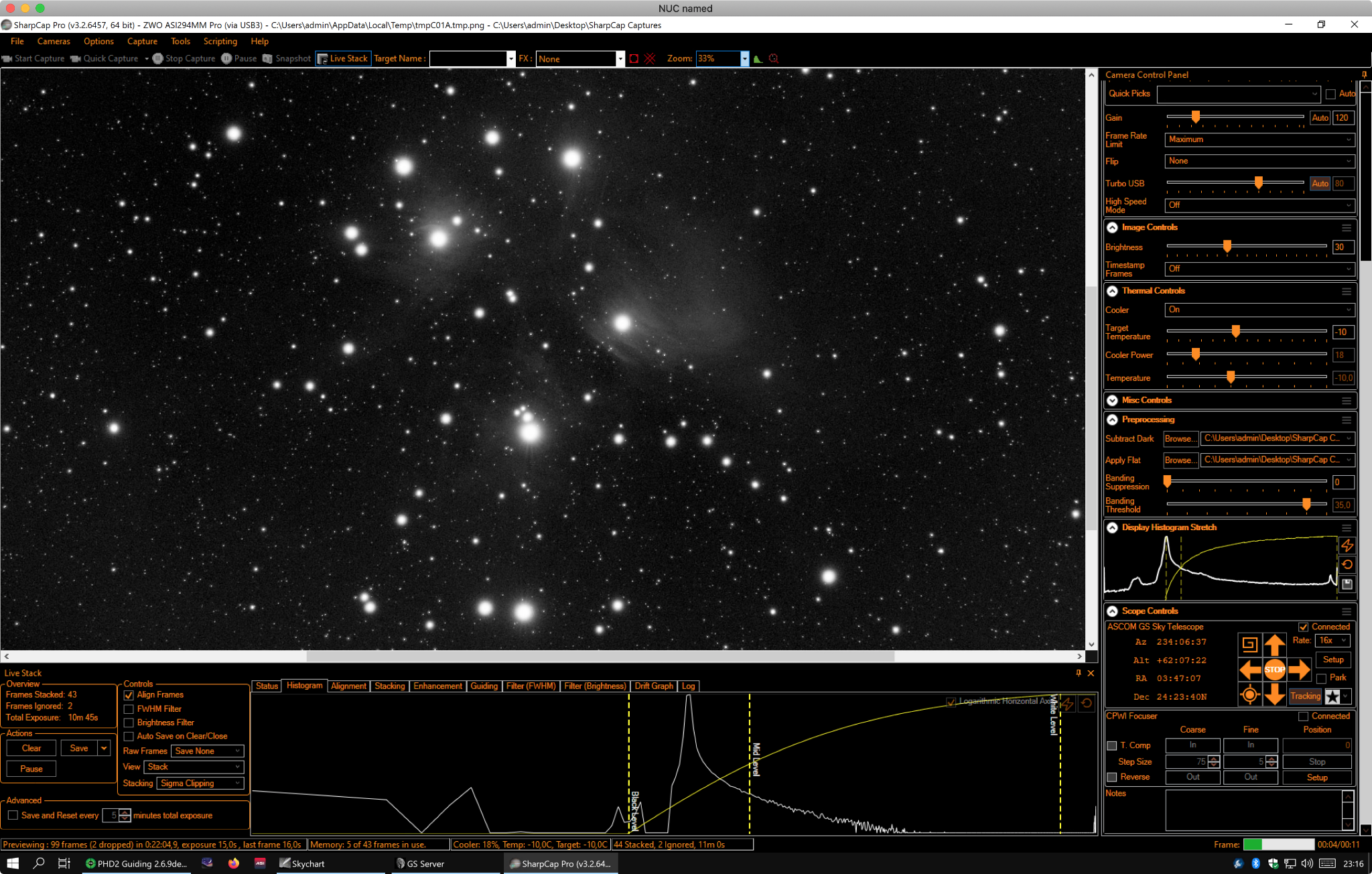Image resolution: width=1372 pixels, height=874 pixels.
Task: Click the auto stretch lightning icon in Display Histogram
Action: click(x=1347, y=546)
